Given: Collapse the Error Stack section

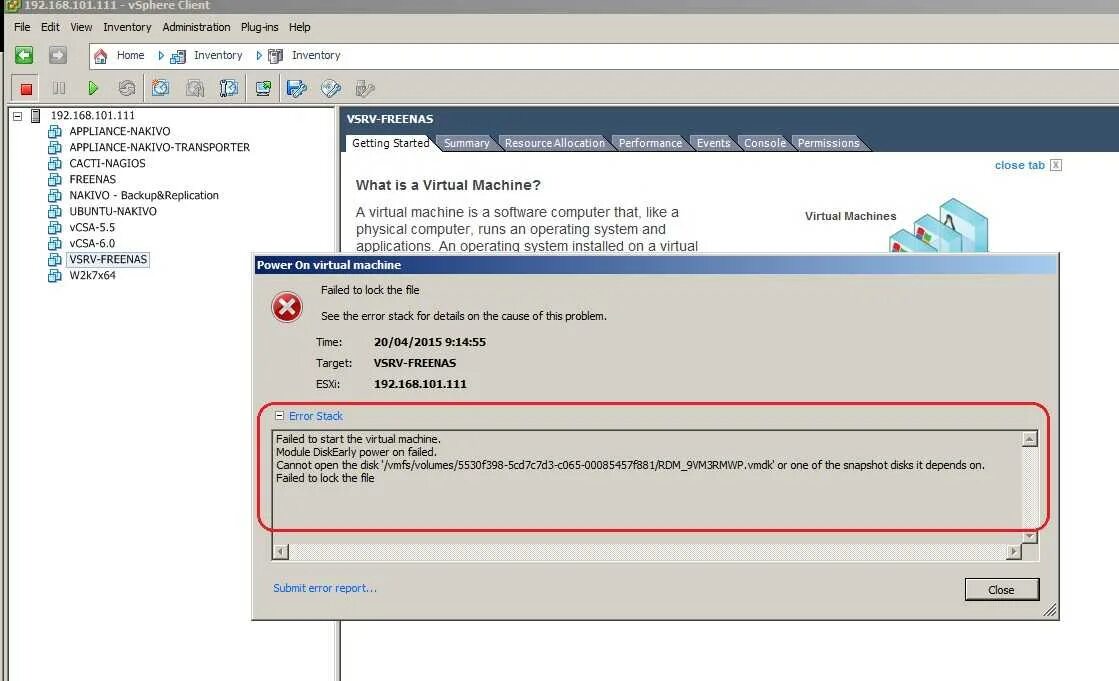Looking at the screenshot, I should tap(280, 415).
